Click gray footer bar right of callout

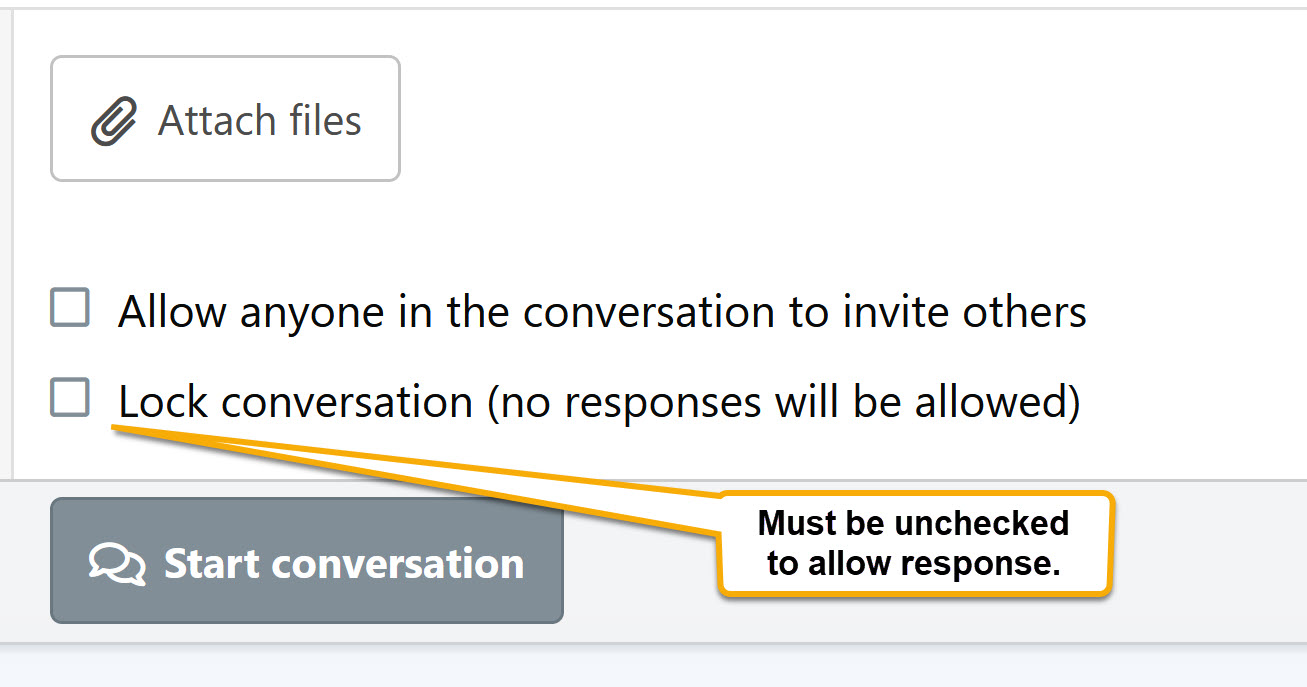(1210, 560)
